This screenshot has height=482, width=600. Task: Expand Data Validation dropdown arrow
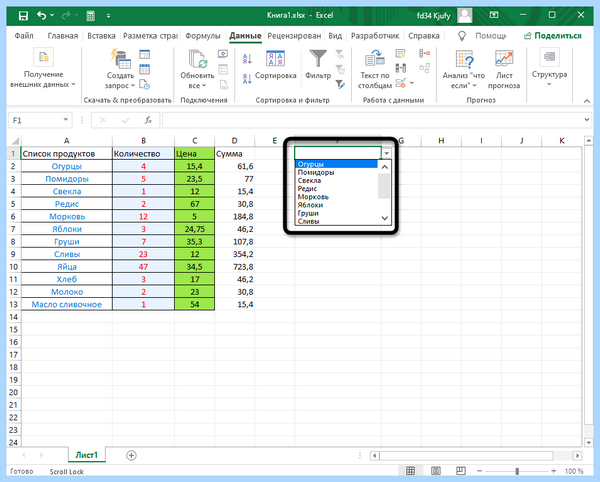point(412,83)
